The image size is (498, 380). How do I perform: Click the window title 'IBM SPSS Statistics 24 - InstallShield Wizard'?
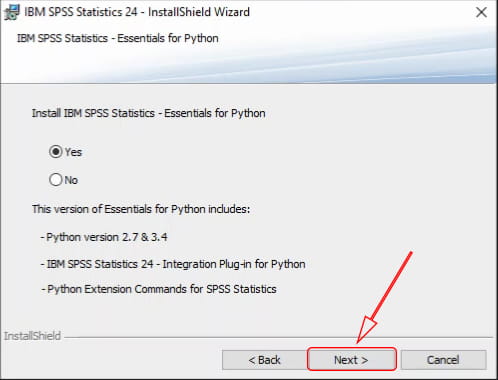tap(137, 12)
